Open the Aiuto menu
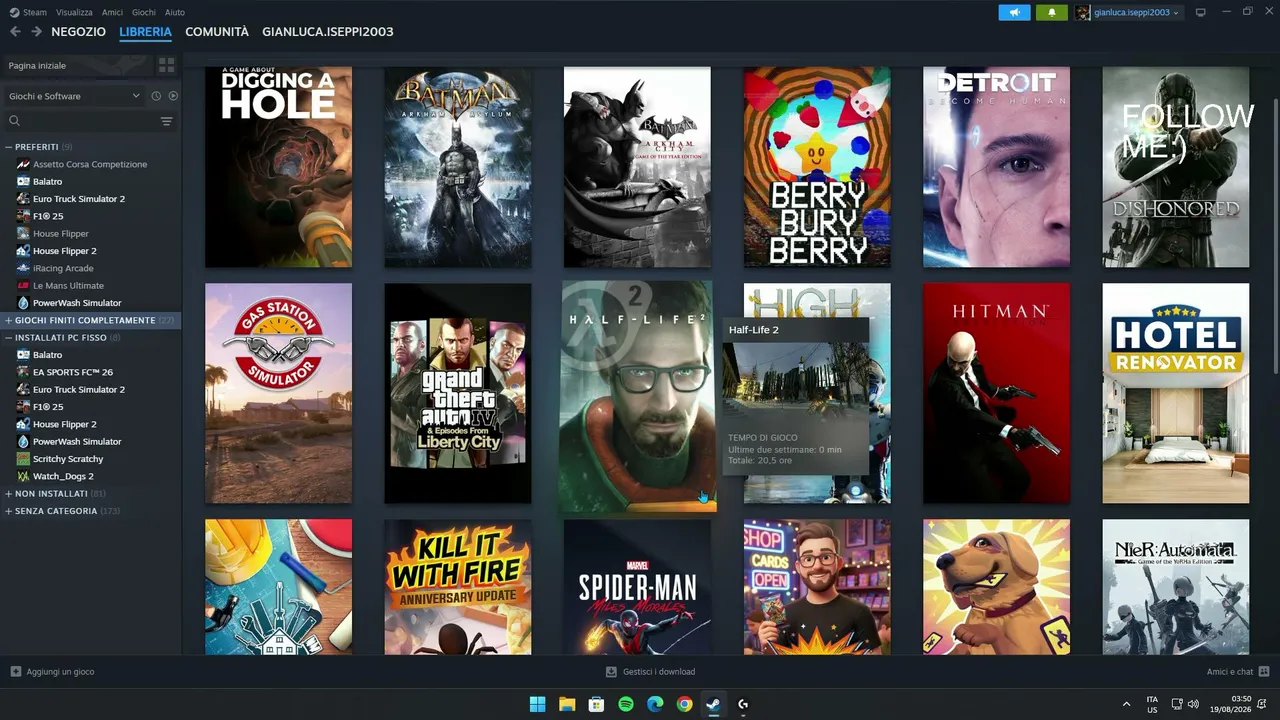Screen dimensions: 1280x720 coord(175,12)
